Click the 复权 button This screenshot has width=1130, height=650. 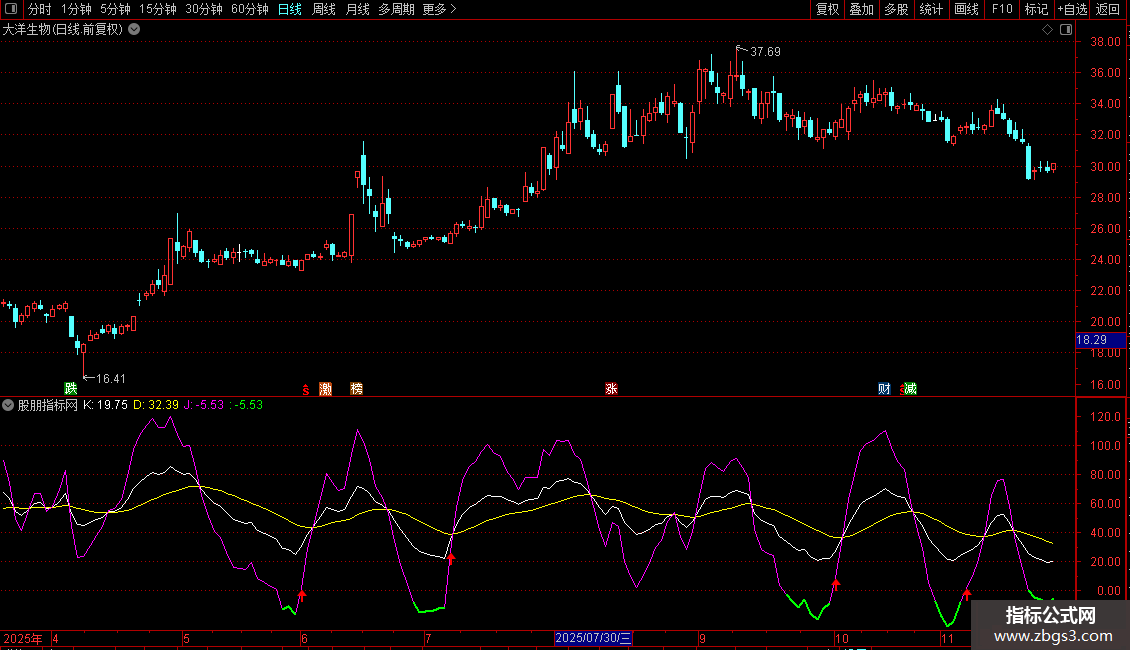[827, 10]
